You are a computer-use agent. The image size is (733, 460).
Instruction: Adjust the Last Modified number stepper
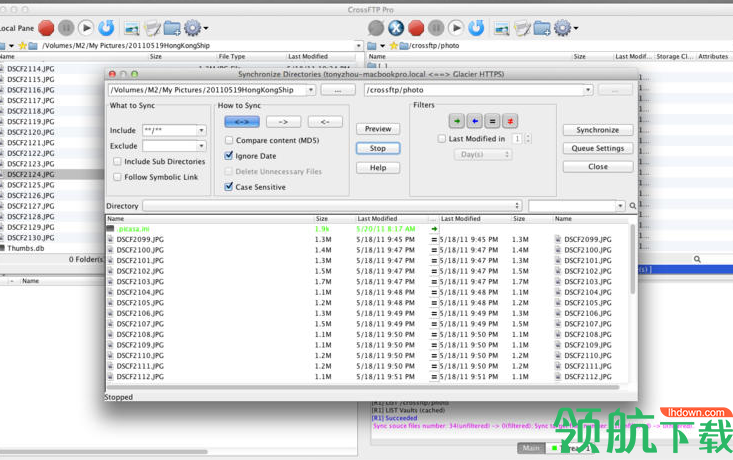[x=528, y=138]
